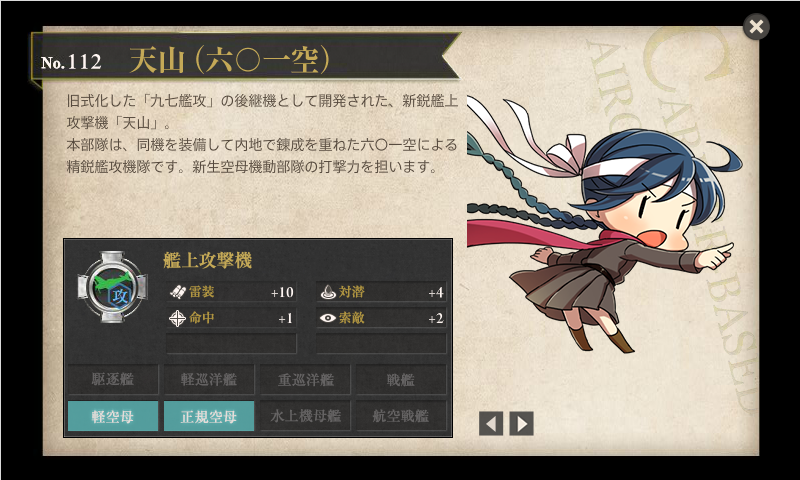This screenshot has height=480, width=800.
Task: Click the torpedo bomber 攻 equipment type icon
Action: [112, 287]
